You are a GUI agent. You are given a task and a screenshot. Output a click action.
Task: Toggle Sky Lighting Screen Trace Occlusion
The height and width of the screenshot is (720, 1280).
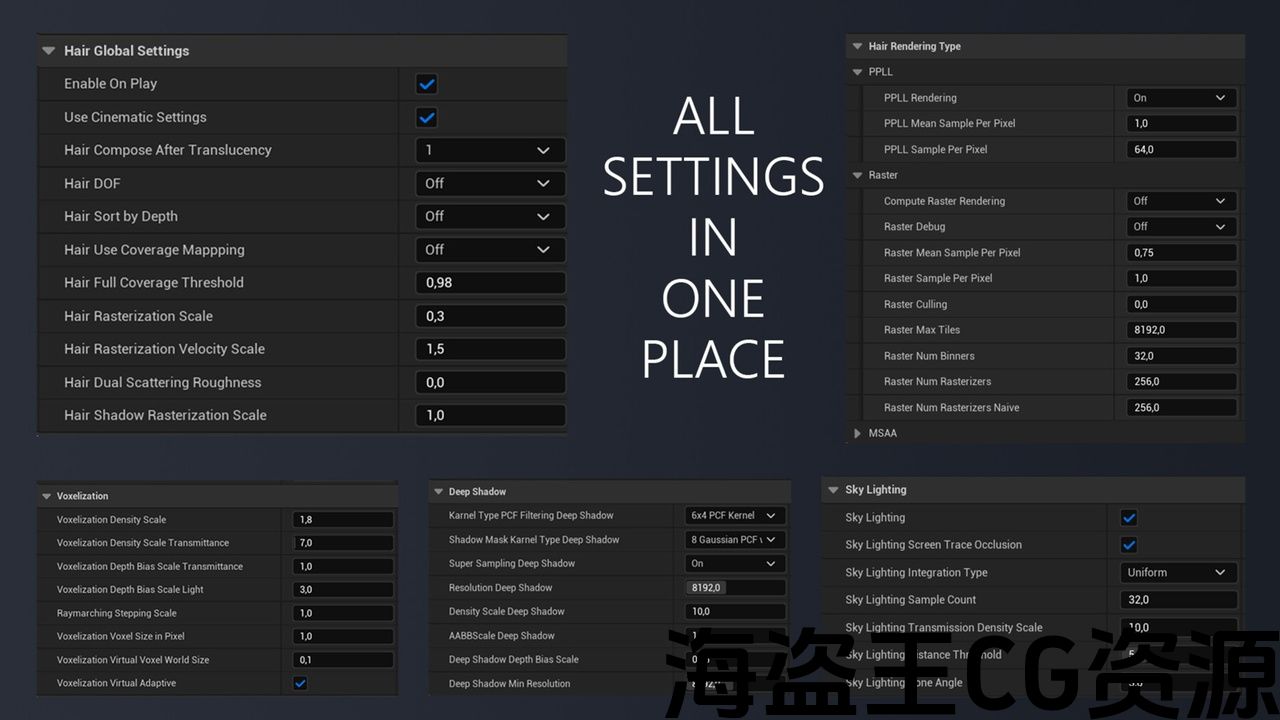(1129, 545)
